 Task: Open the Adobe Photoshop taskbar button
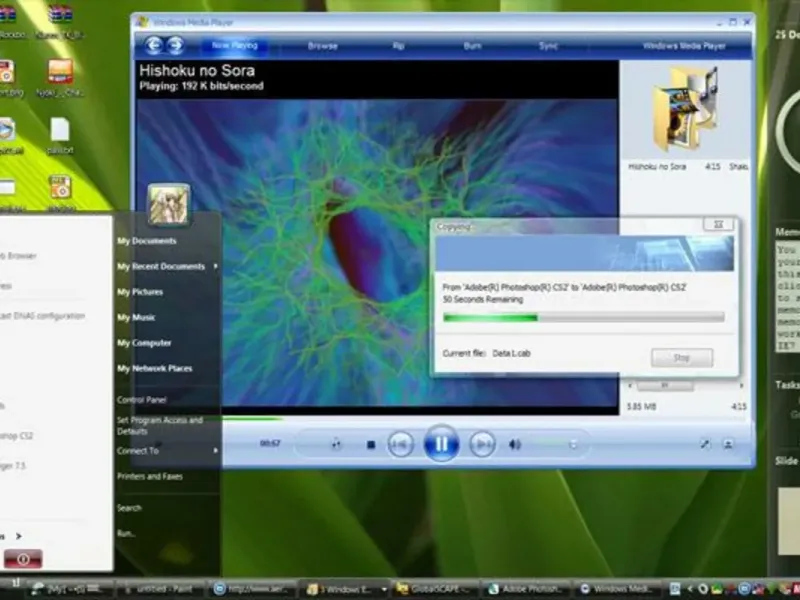point(525,589)
